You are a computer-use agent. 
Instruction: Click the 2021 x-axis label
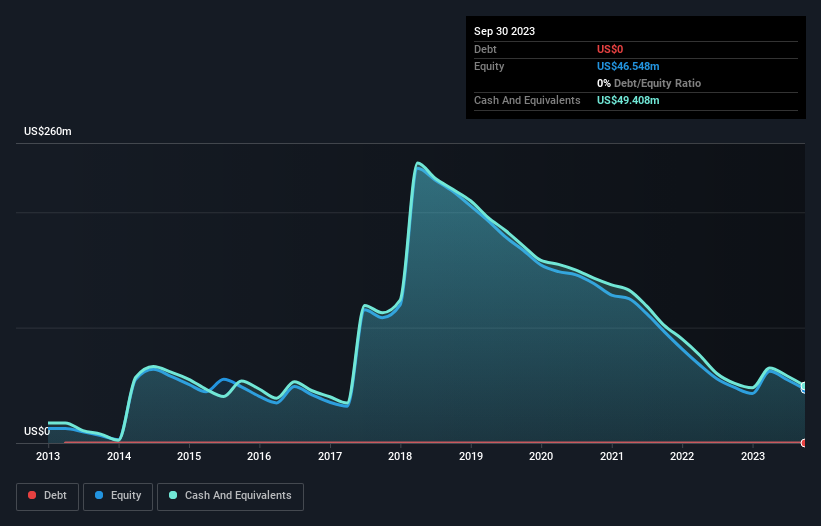(x=612, y=456)
